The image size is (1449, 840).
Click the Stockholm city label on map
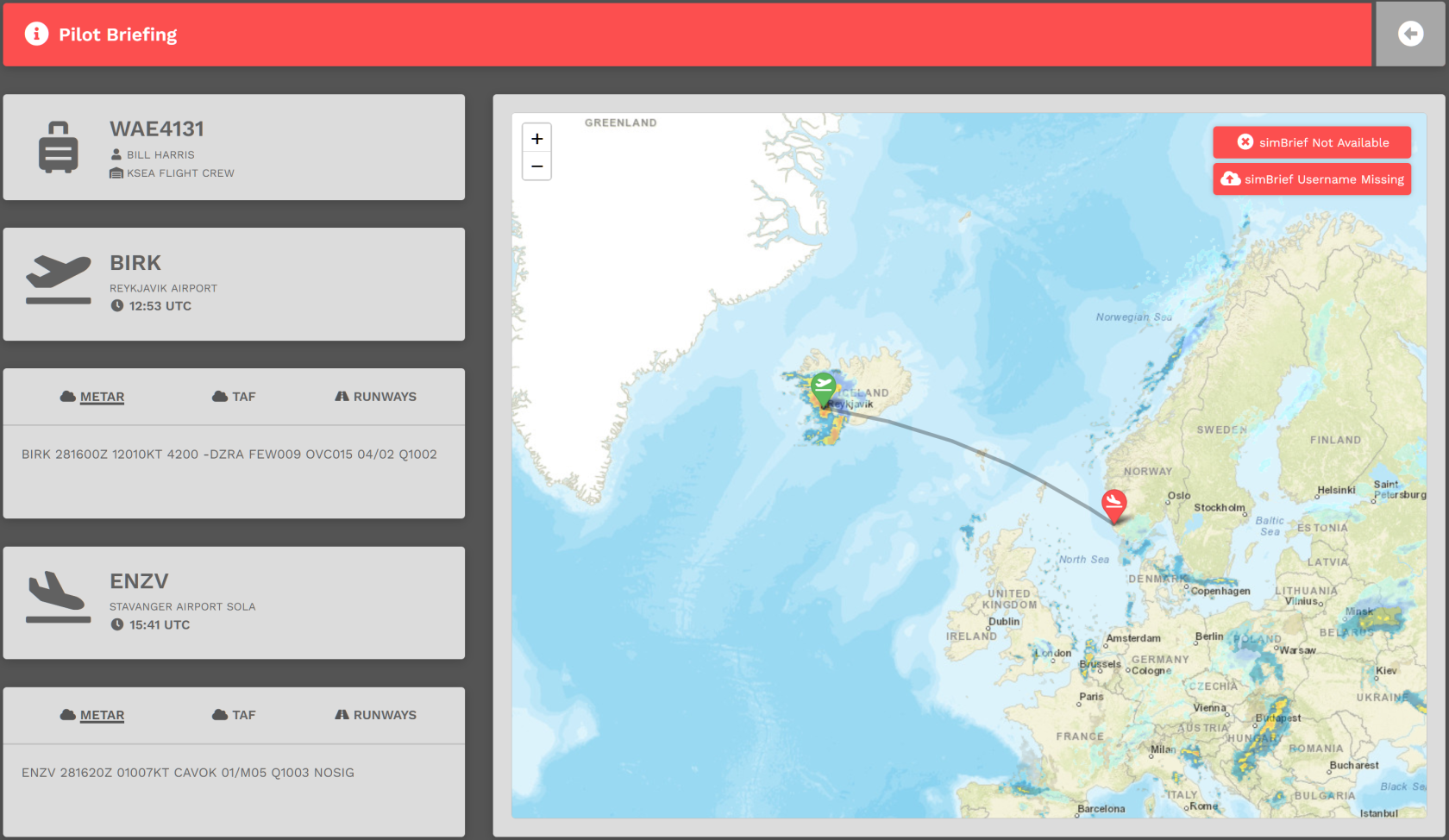coord(1220,507)
